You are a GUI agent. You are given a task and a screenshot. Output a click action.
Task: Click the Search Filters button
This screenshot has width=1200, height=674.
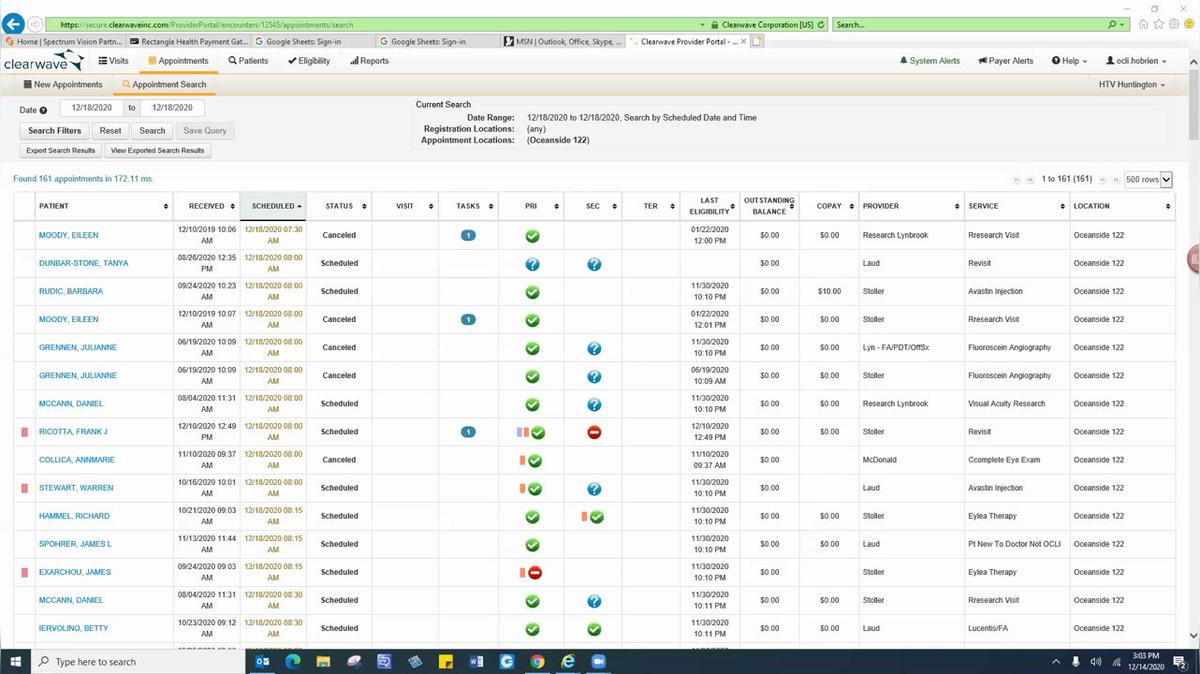pyautogui.click(x=54, y=130)
